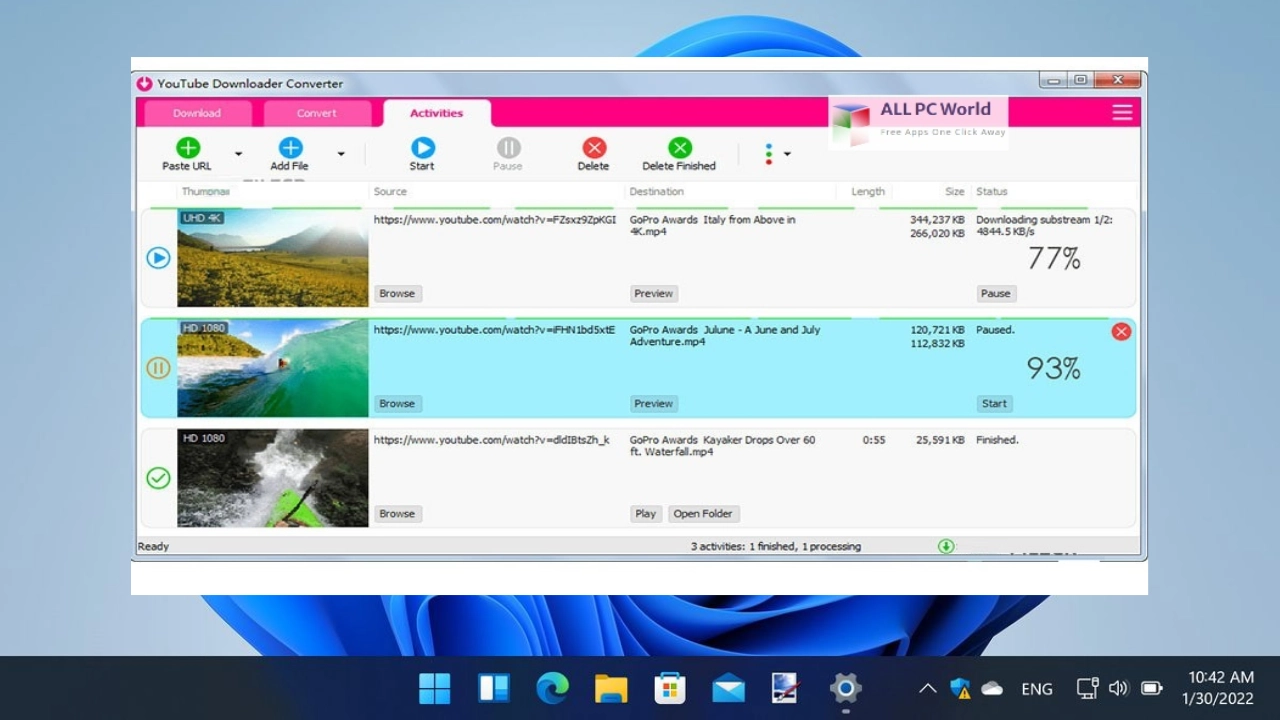The width and height of the screenshot is (1280, 720).
Task: Click the red Delete toolbar icon
Action: point(594,148)
